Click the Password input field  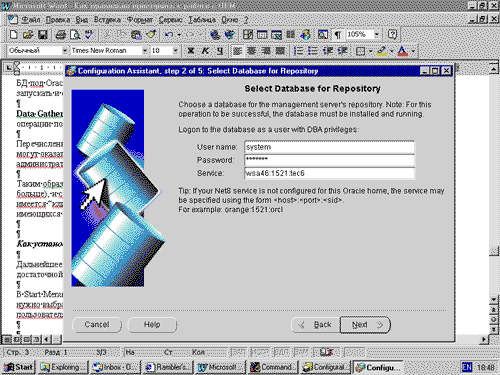point(329,160)
